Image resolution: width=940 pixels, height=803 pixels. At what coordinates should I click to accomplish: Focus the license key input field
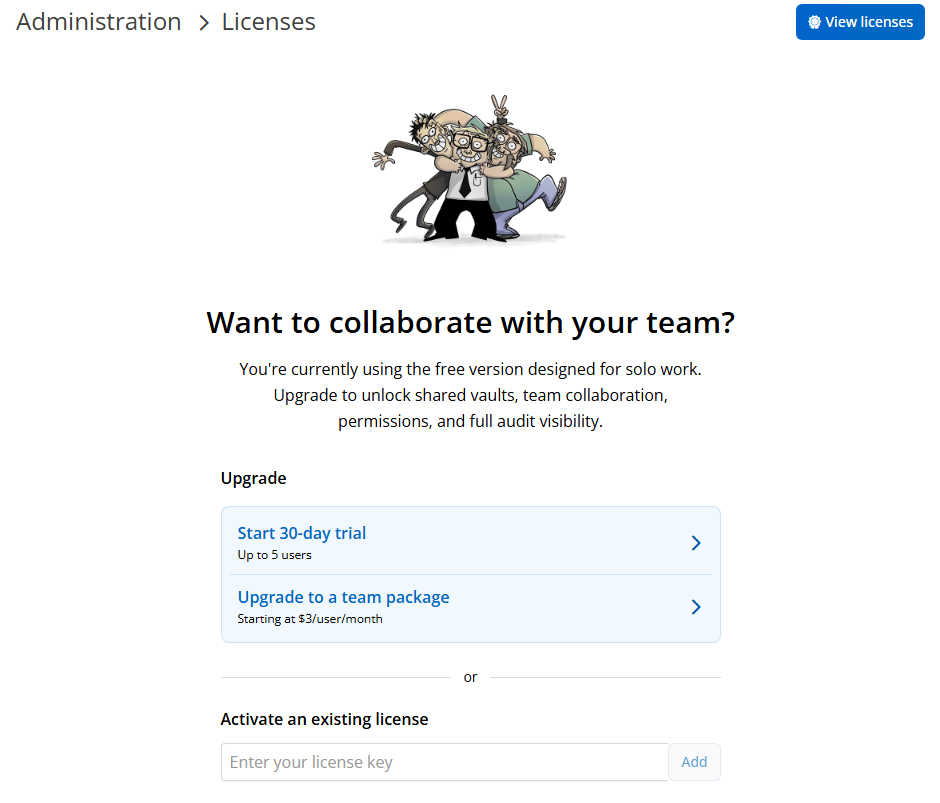point(444,762)
